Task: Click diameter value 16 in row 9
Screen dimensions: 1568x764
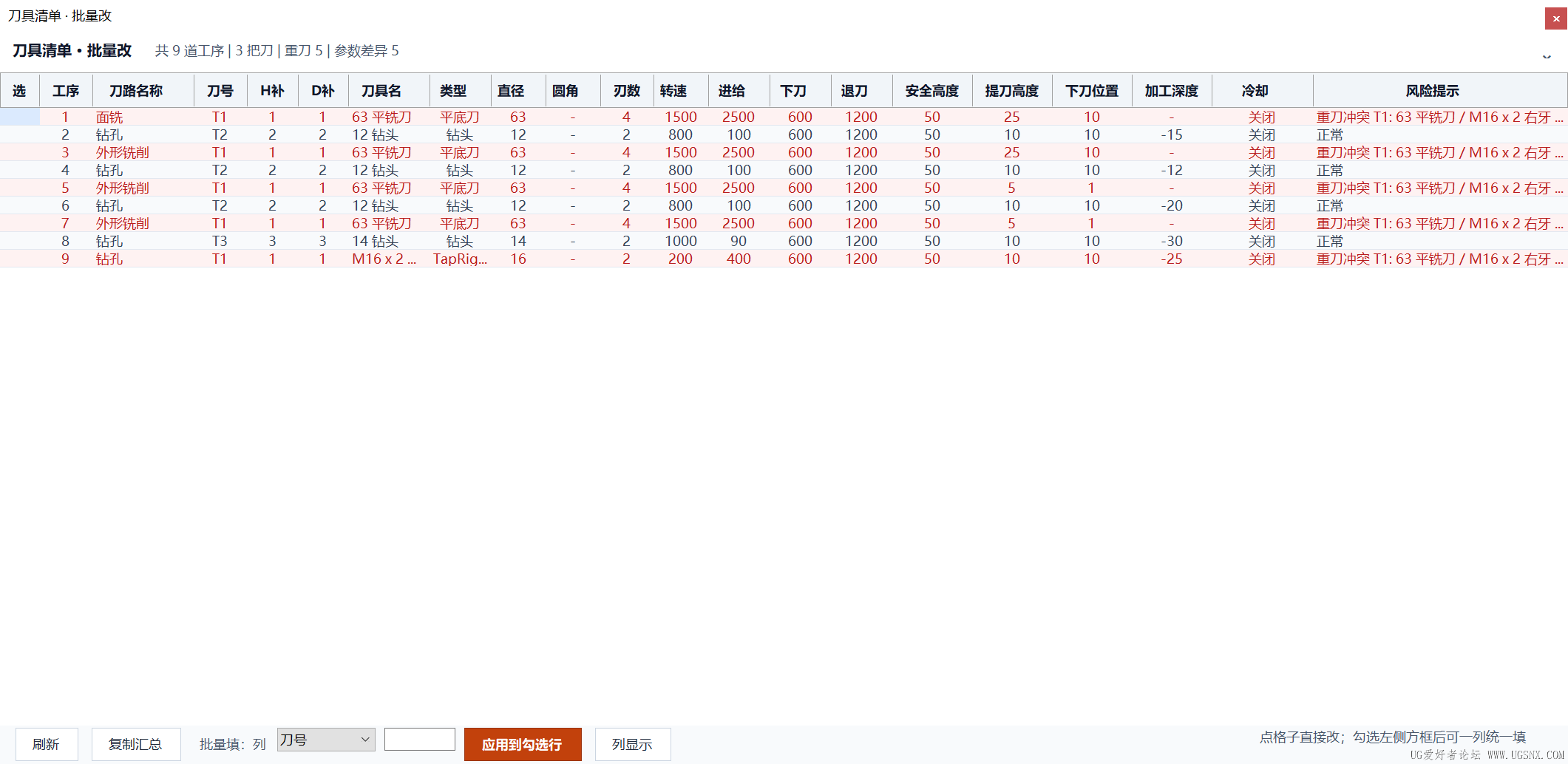Action: coord(518,259)
